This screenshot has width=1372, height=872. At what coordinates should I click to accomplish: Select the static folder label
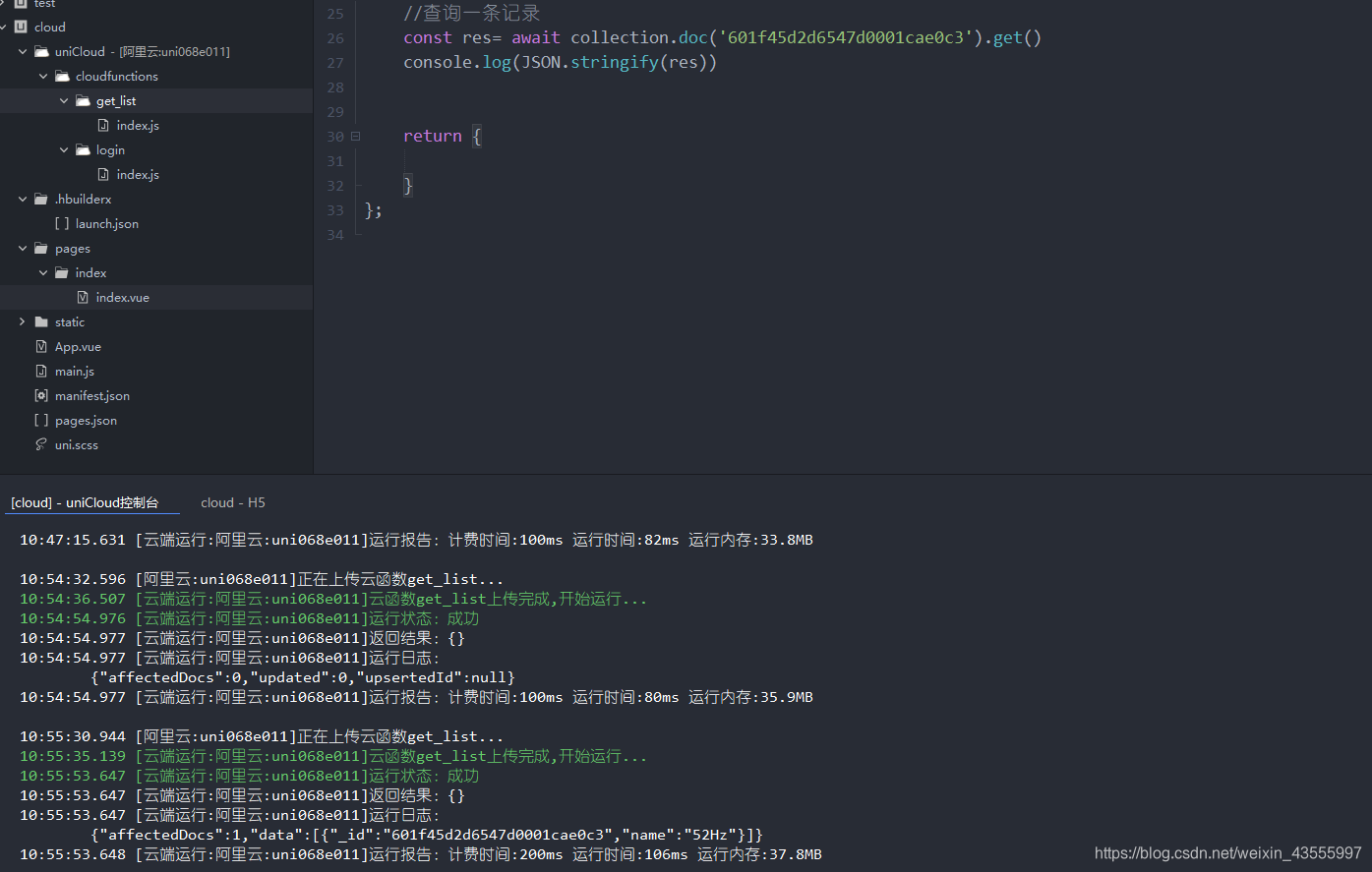click(x=70, y=322)
